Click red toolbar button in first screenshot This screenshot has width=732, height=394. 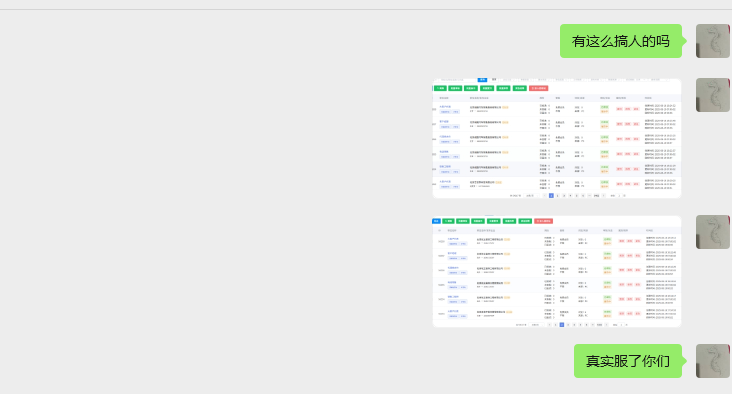538,88
